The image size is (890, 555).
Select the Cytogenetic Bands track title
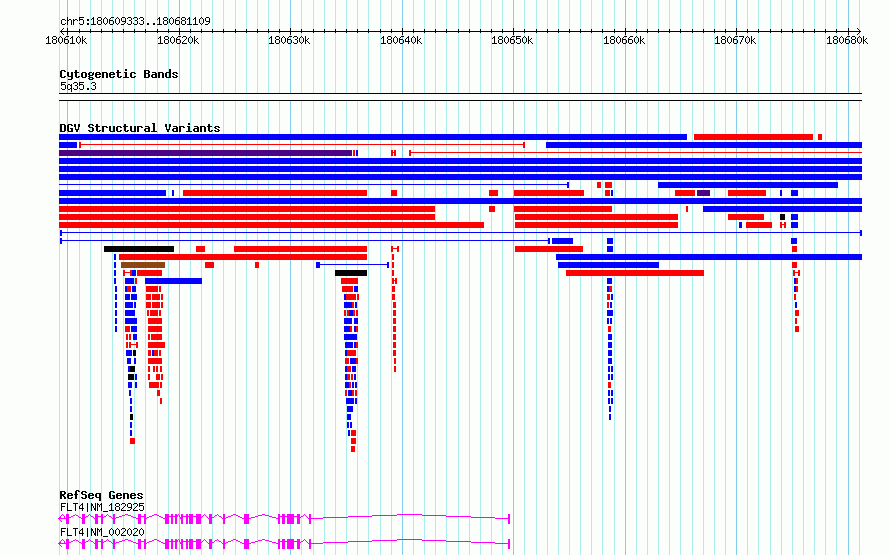(x=119, y=74)
